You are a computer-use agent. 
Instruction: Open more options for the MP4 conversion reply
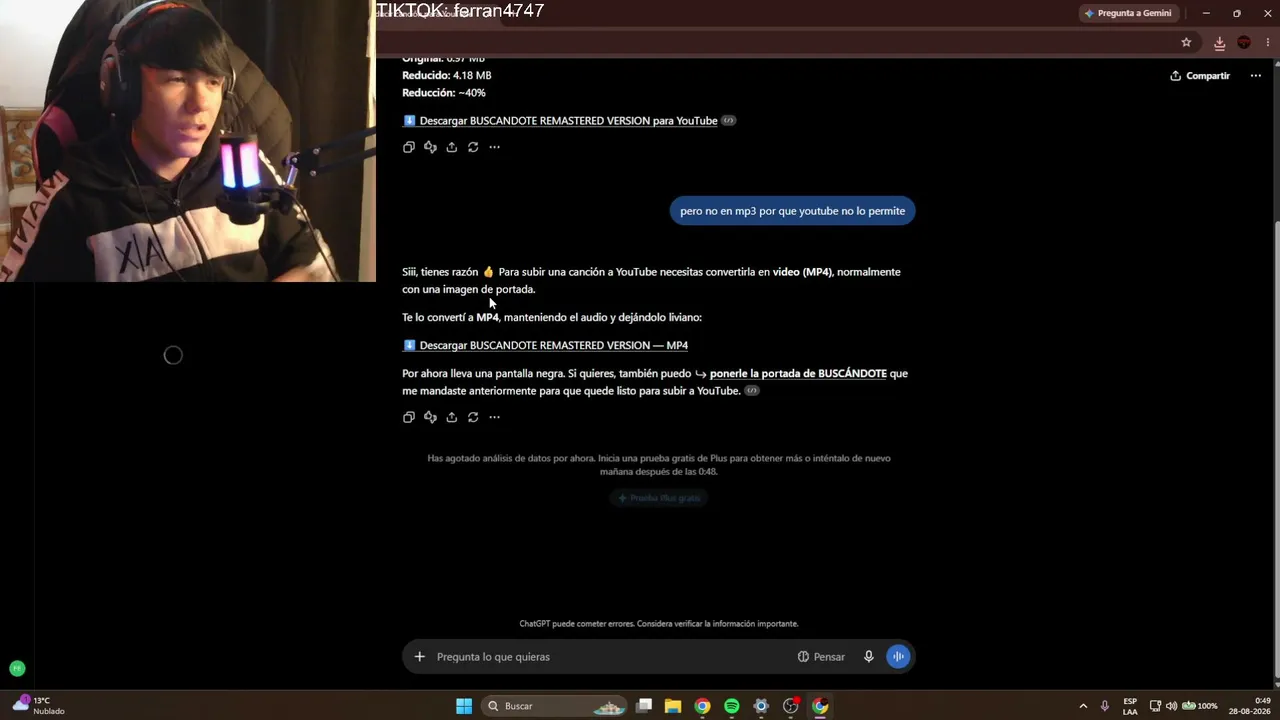click(494, 417)
